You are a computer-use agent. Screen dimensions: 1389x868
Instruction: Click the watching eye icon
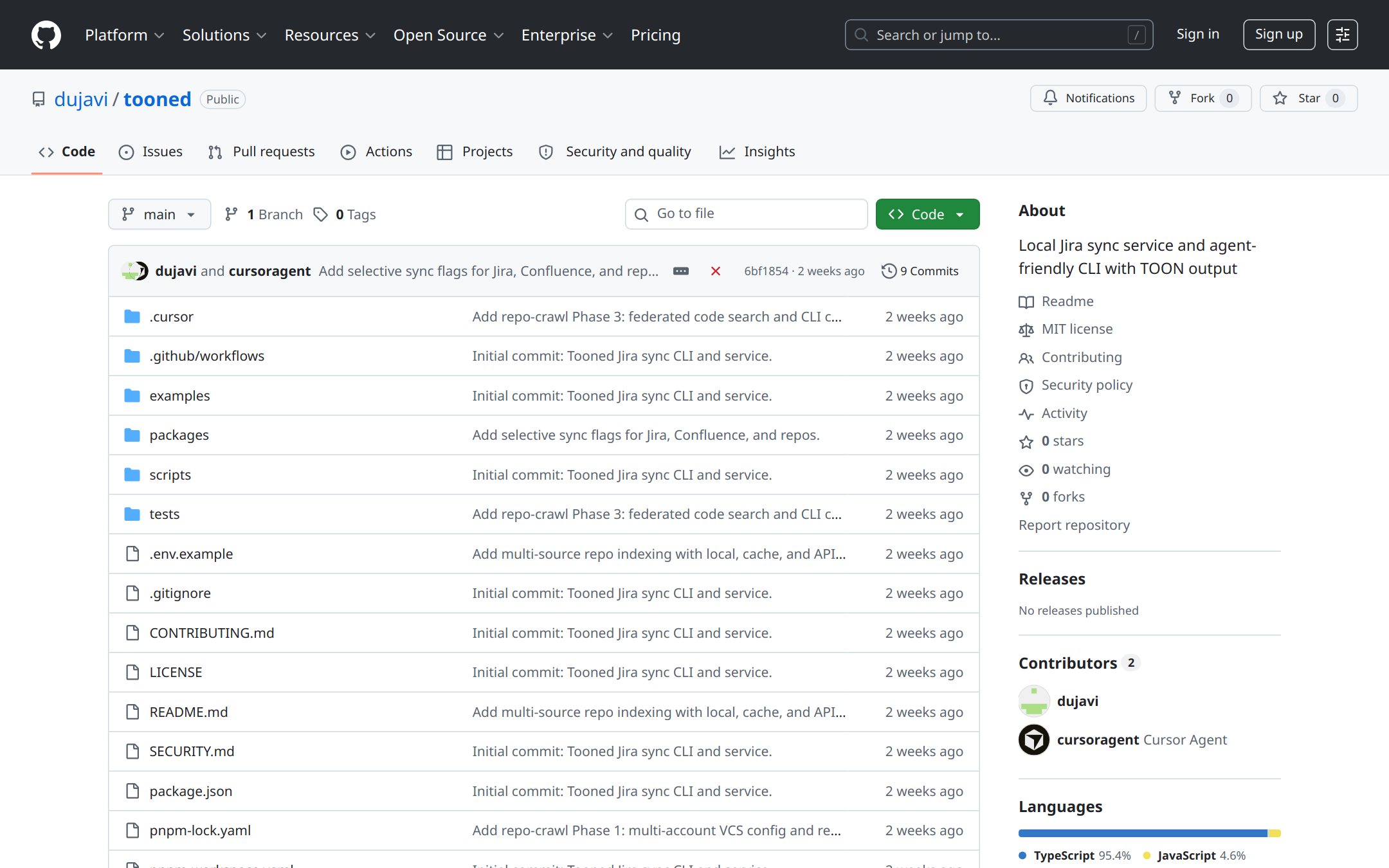click(x=1026, y=470)
